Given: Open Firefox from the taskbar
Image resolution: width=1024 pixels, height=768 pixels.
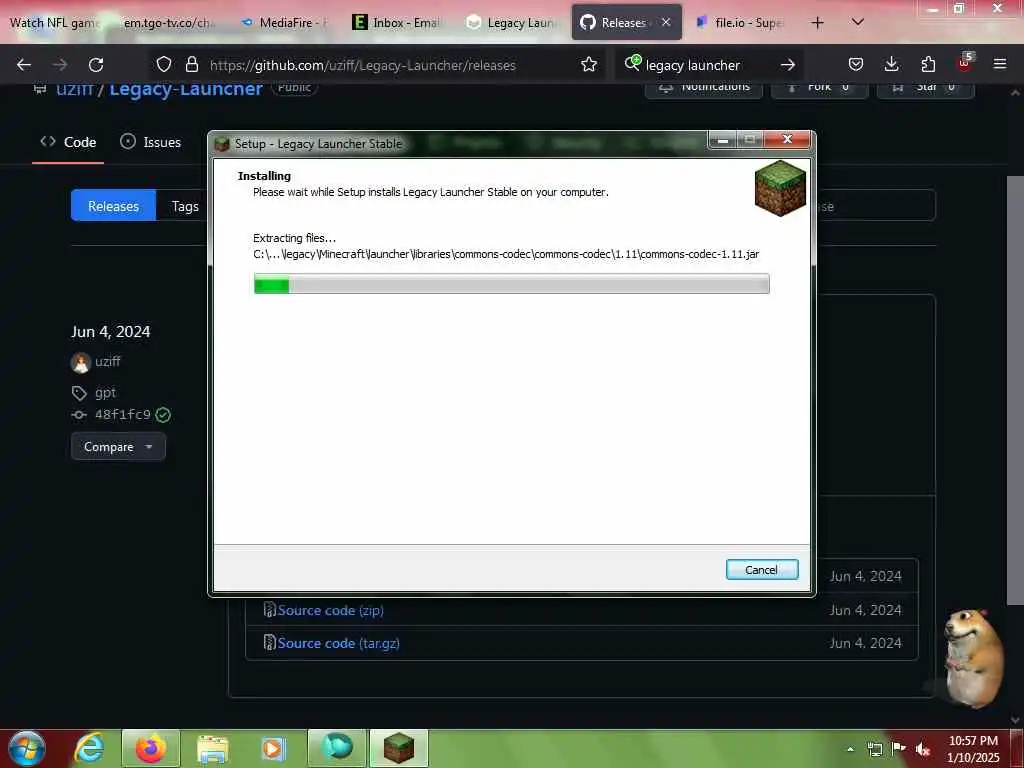Looking at the screenshot, I should (151, 748).
